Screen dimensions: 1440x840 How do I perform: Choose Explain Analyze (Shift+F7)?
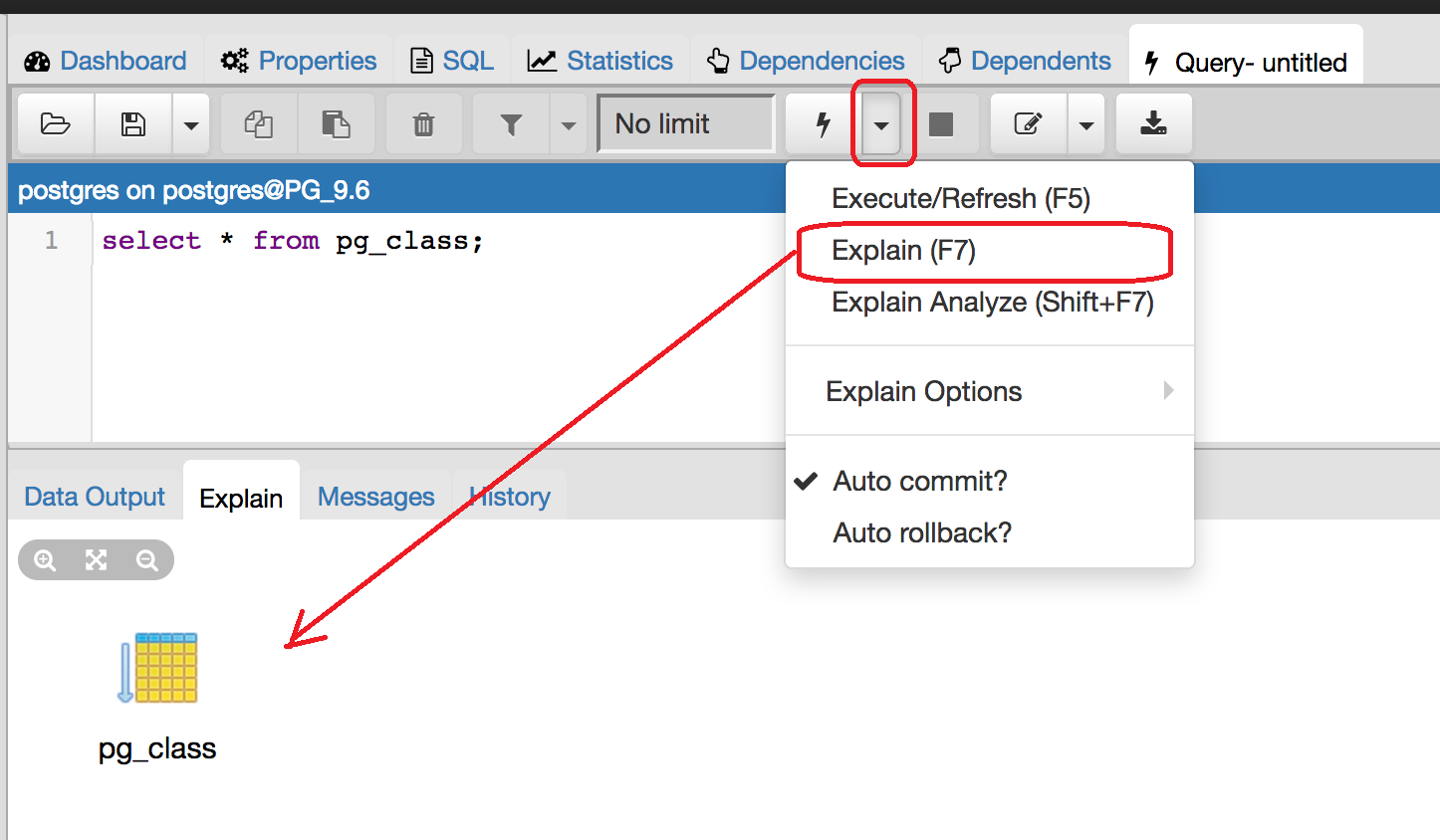[992, 303]
